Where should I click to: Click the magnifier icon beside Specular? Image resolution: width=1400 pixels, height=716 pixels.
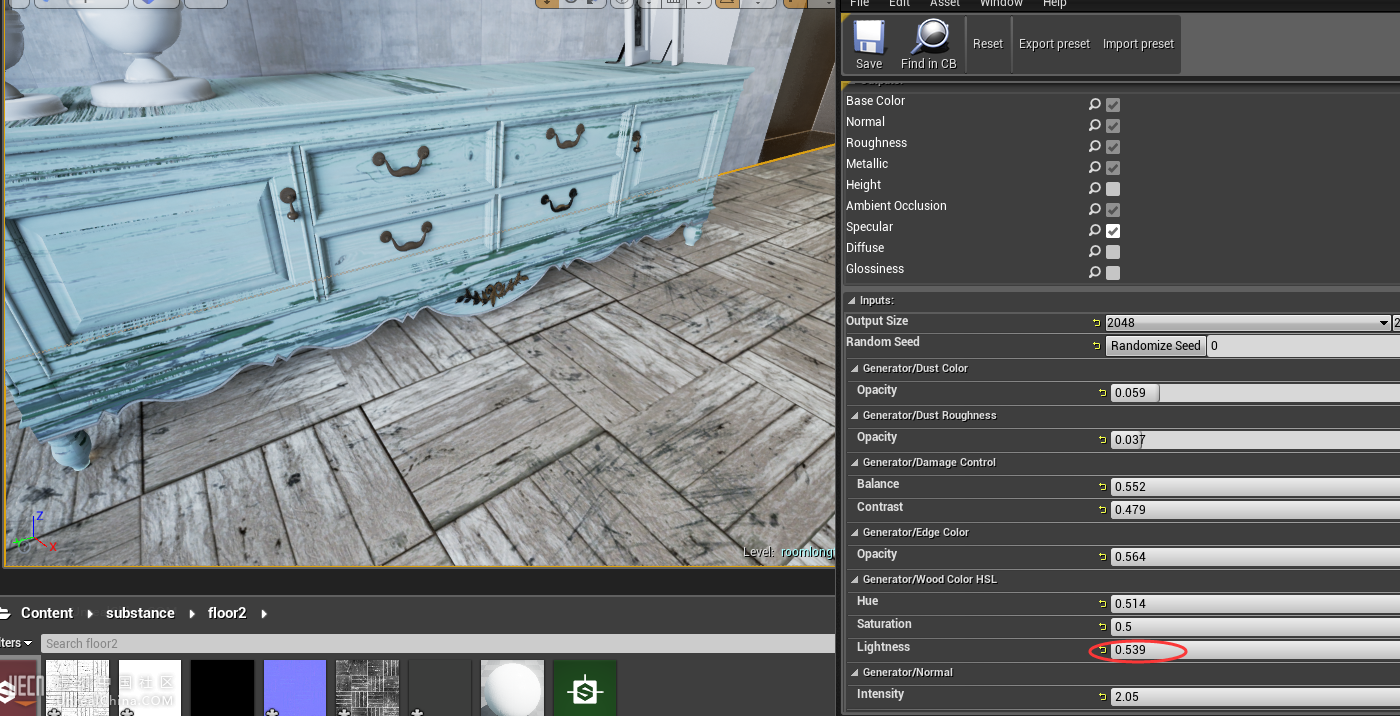click(1095, 231)
